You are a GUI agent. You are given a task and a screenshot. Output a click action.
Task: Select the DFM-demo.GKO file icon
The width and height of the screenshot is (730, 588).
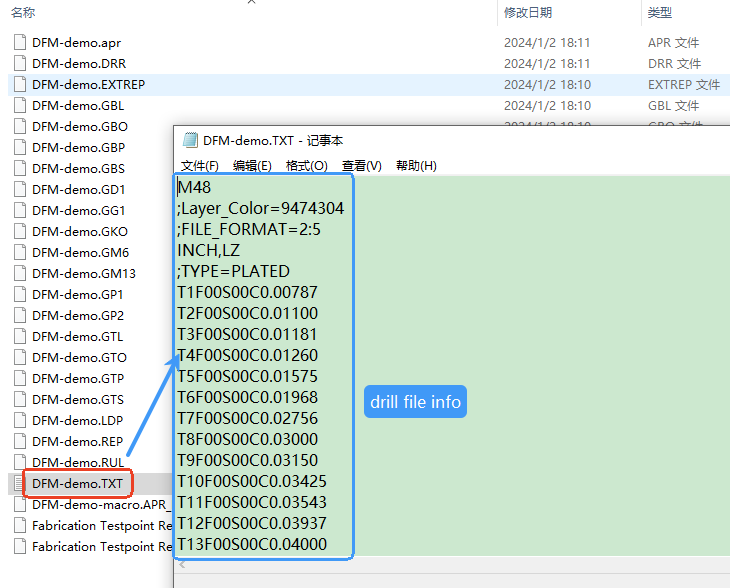tap(19, 232)
